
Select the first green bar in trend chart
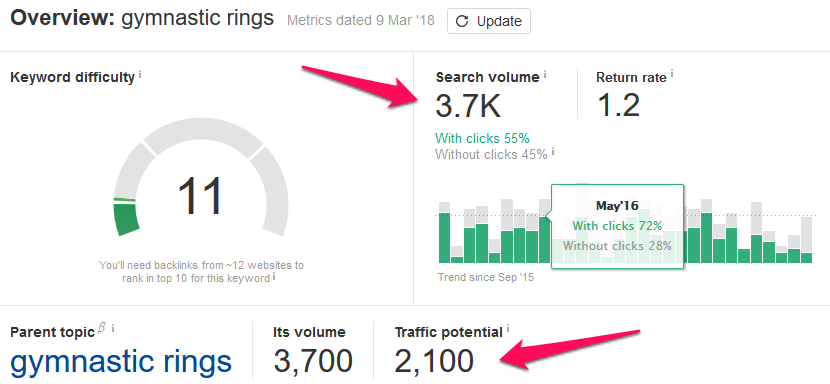pos(444,238)
